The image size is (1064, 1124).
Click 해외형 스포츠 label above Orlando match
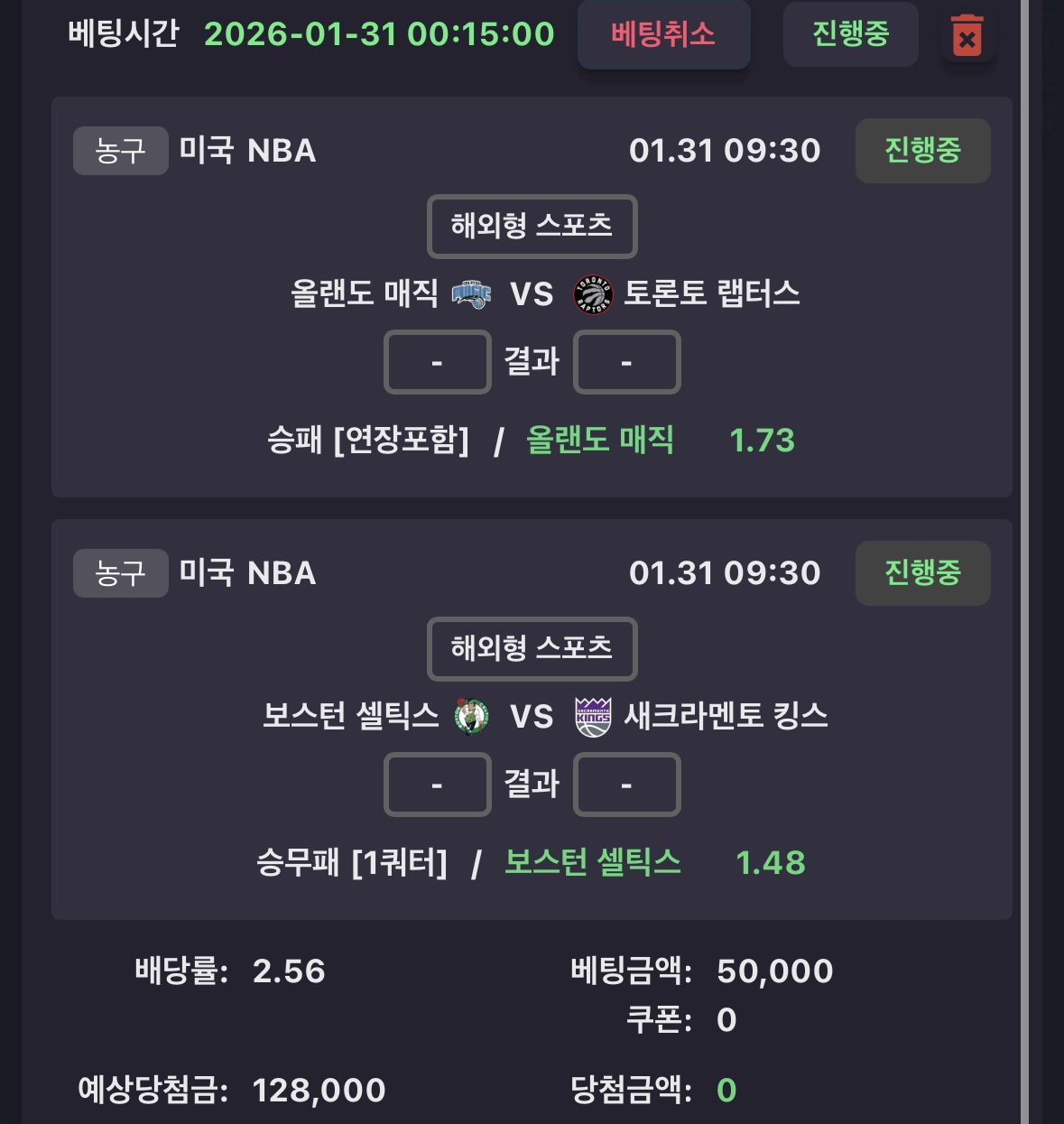532,226
